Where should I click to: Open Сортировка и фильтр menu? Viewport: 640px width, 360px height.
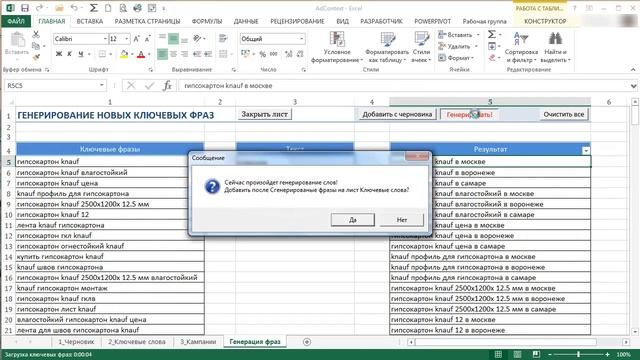(x=521, y=47)
